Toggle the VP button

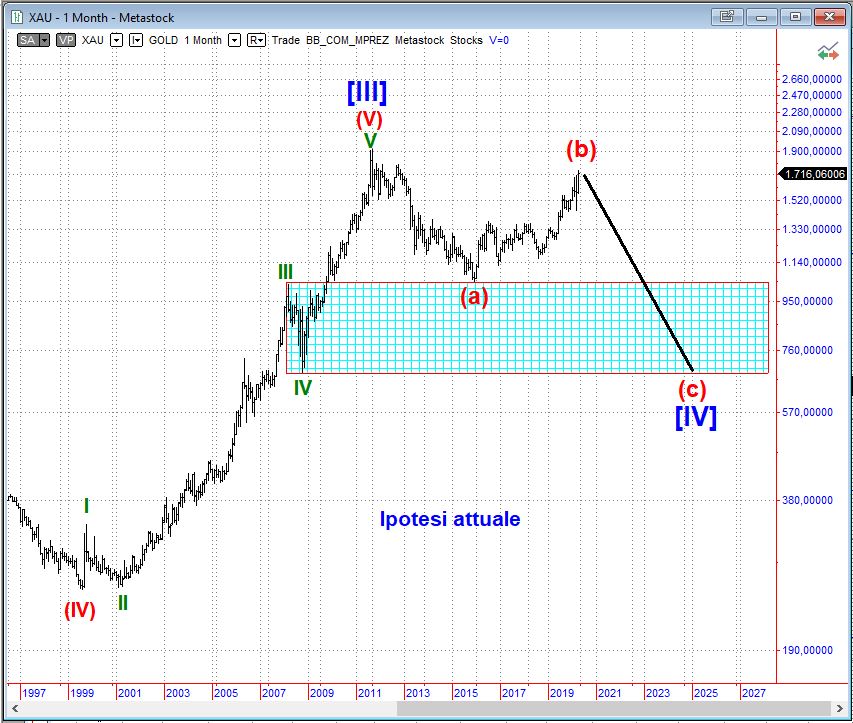[66, 40]
